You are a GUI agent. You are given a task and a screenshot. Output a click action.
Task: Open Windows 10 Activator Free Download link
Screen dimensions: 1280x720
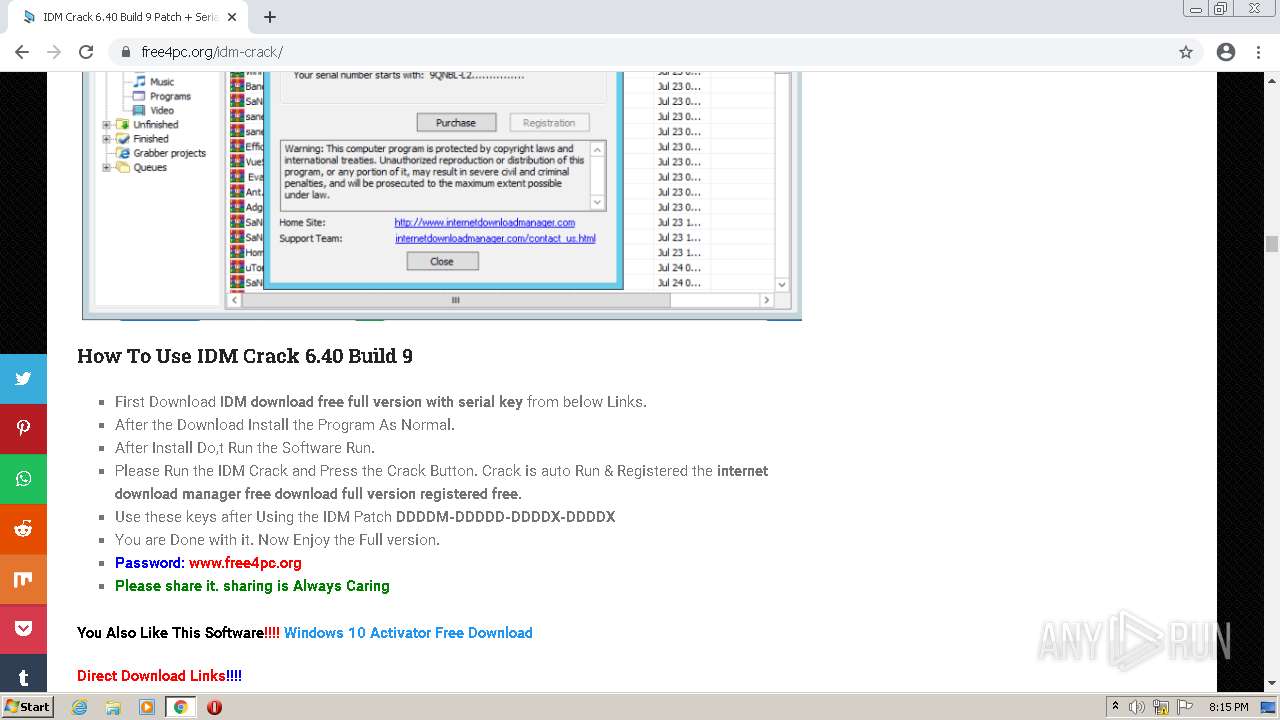[x=408, y=633]
